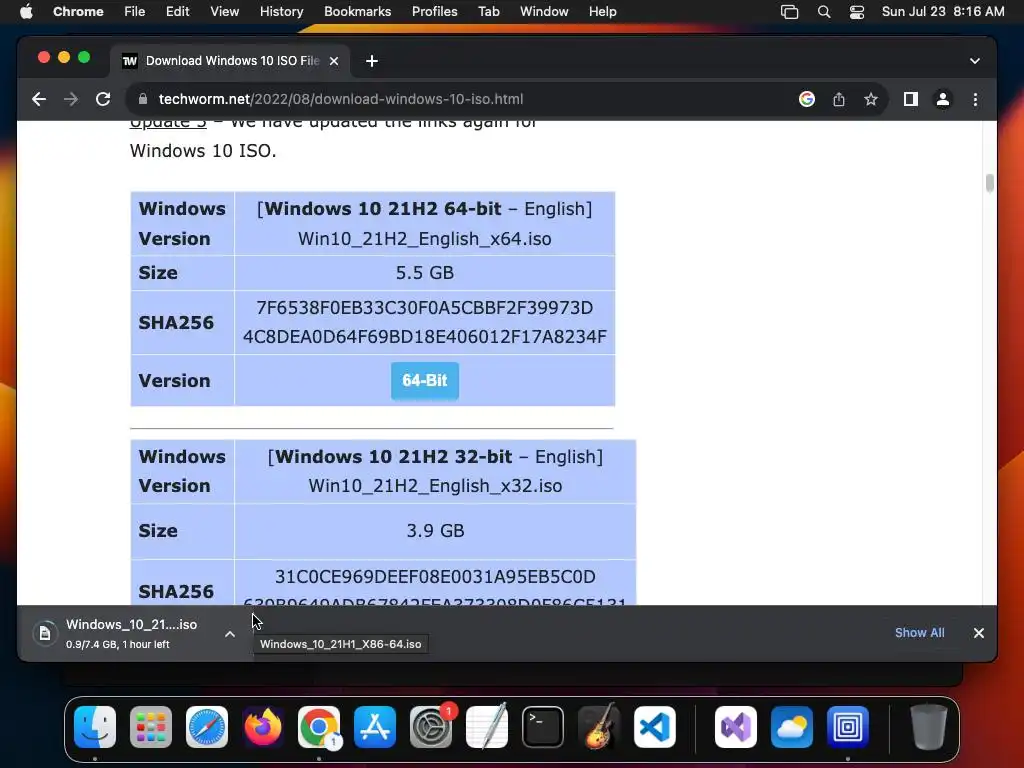Click the Chrome icon in the Dock
The image size is (1024, 768).
(319, 727)
